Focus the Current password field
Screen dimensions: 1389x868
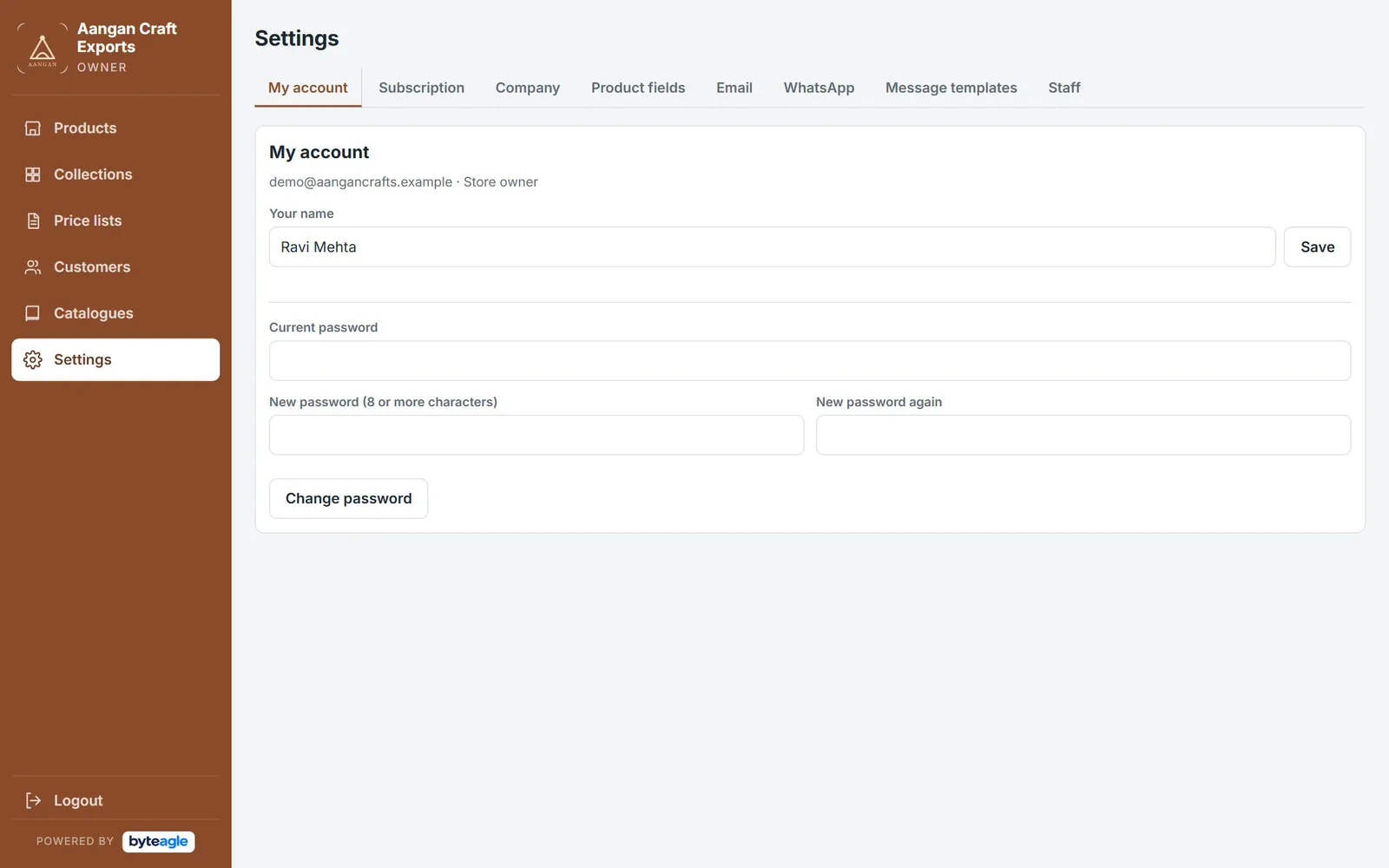(x=810, y=361)
